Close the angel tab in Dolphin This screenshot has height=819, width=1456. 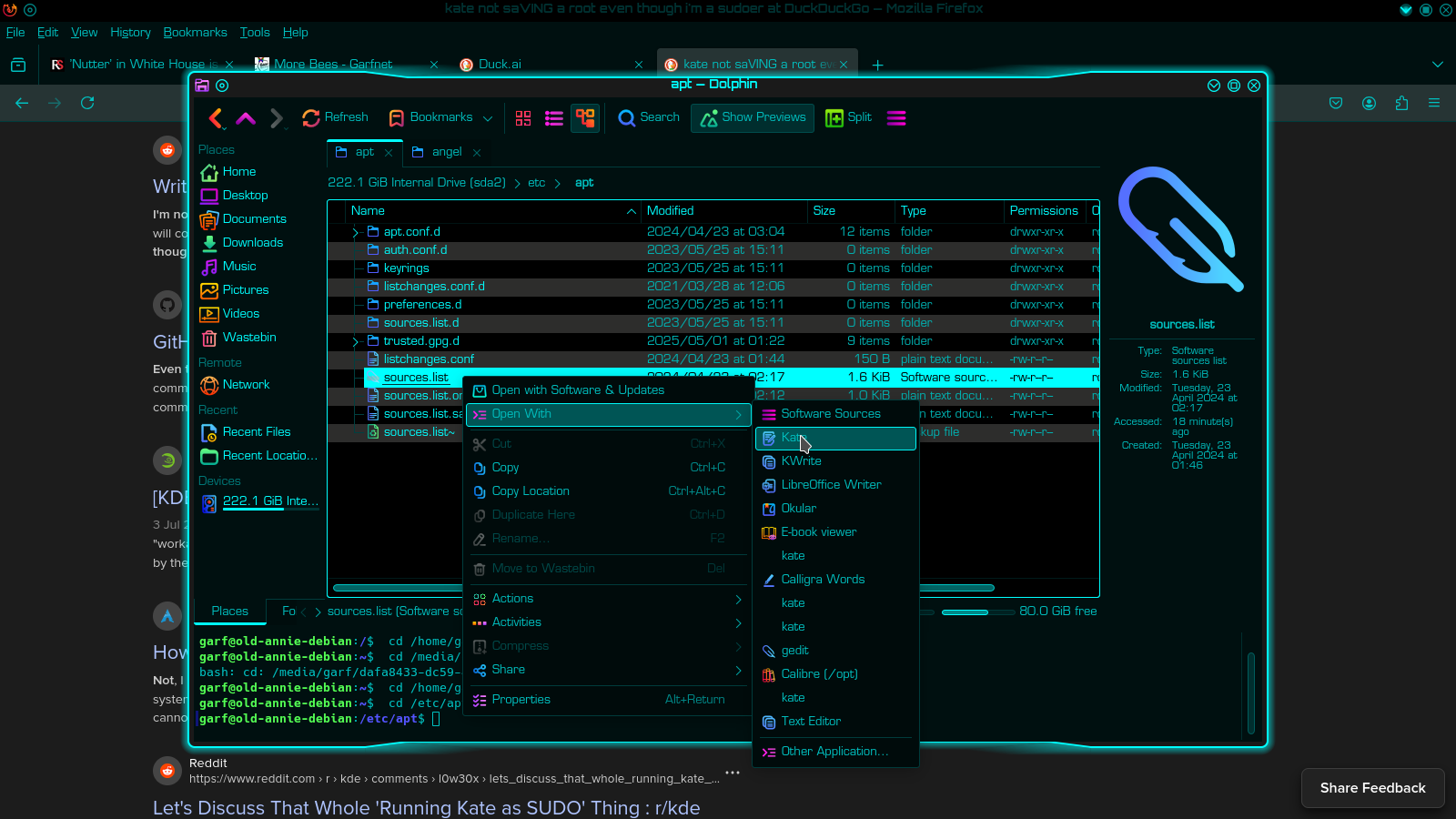pos(477,153)
